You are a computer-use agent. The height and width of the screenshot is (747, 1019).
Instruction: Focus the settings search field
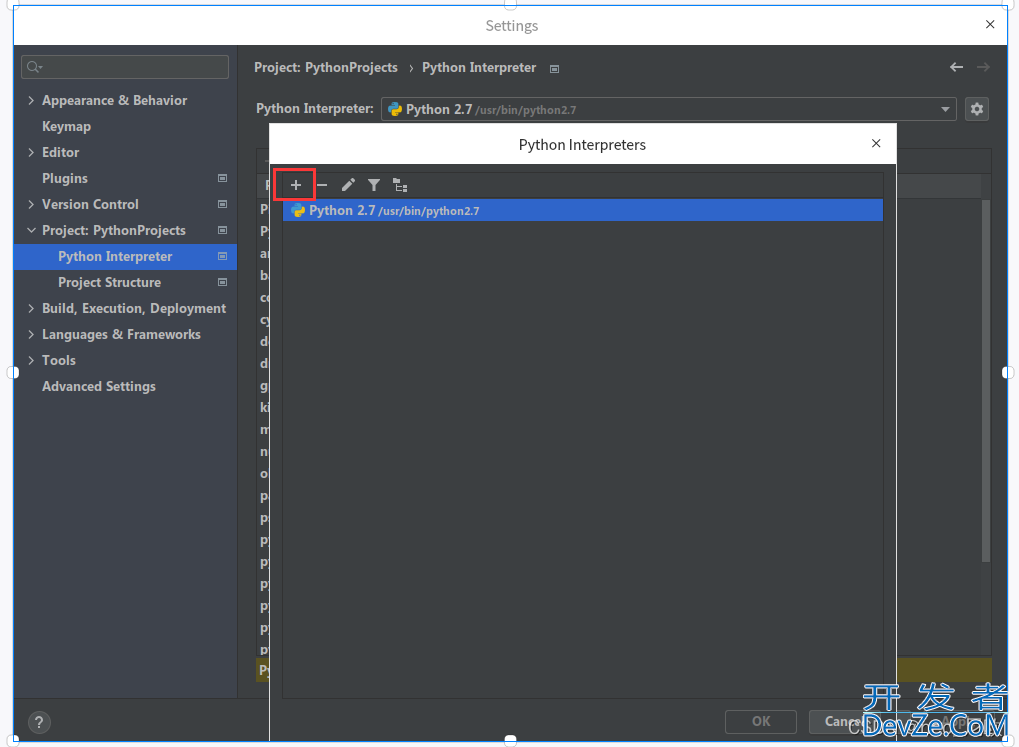125,67
